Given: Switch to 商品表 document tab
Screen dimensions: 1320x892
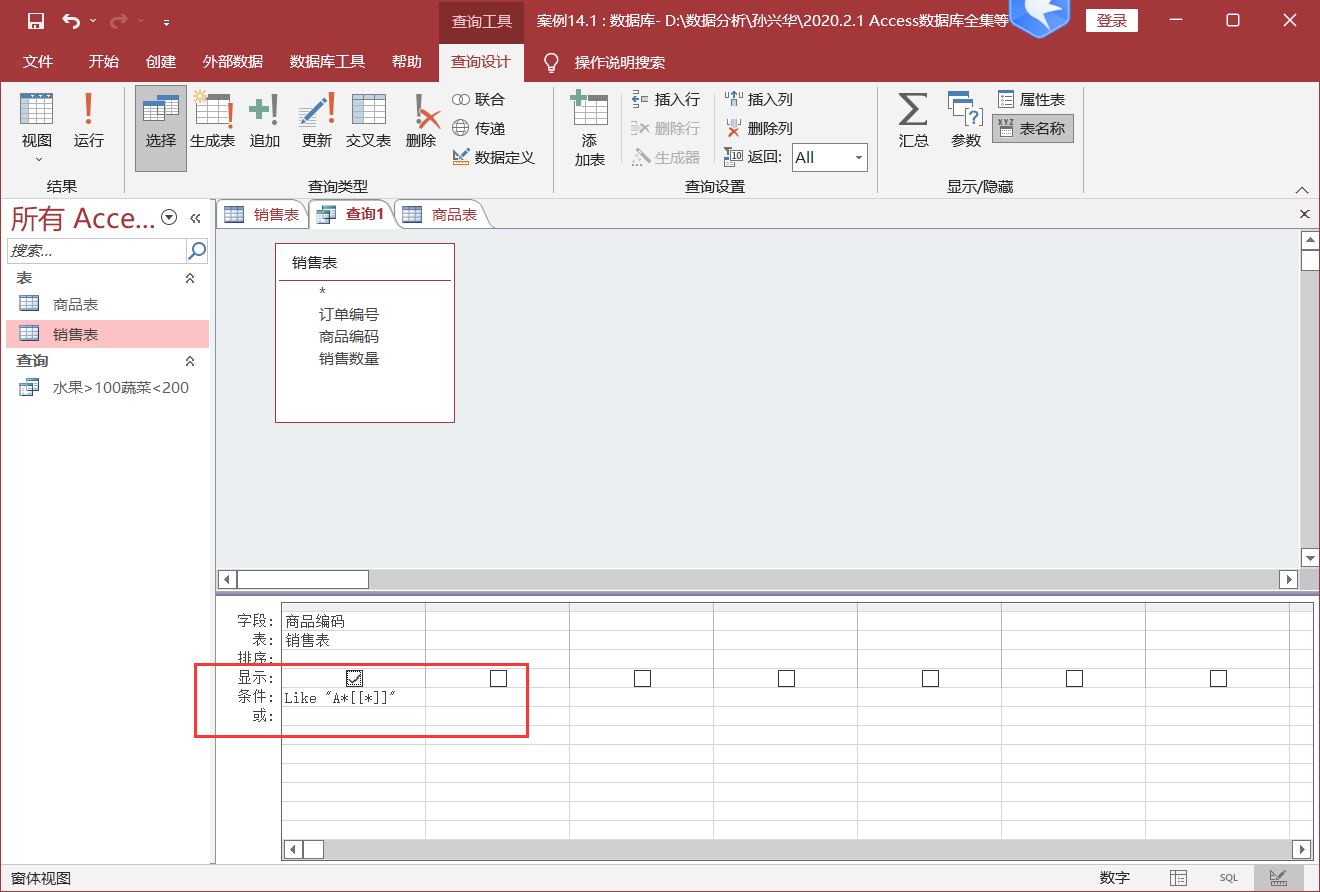Looking at the screenshot, I should pyautogui.click(x=441, y=214).
